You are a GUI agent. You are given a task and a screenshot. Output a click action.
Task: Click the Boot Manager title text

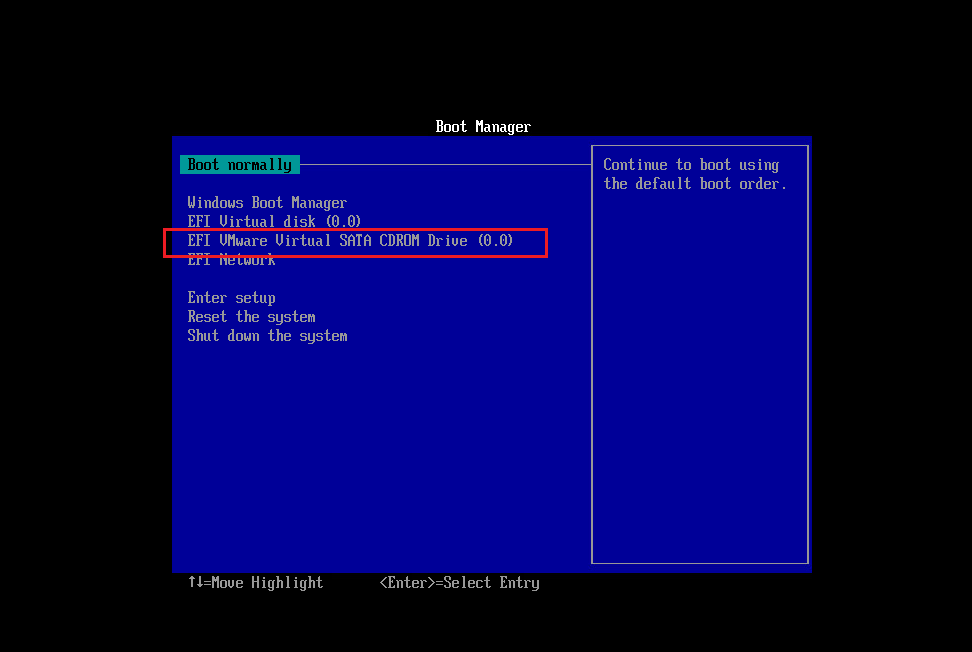coord(483,127)
